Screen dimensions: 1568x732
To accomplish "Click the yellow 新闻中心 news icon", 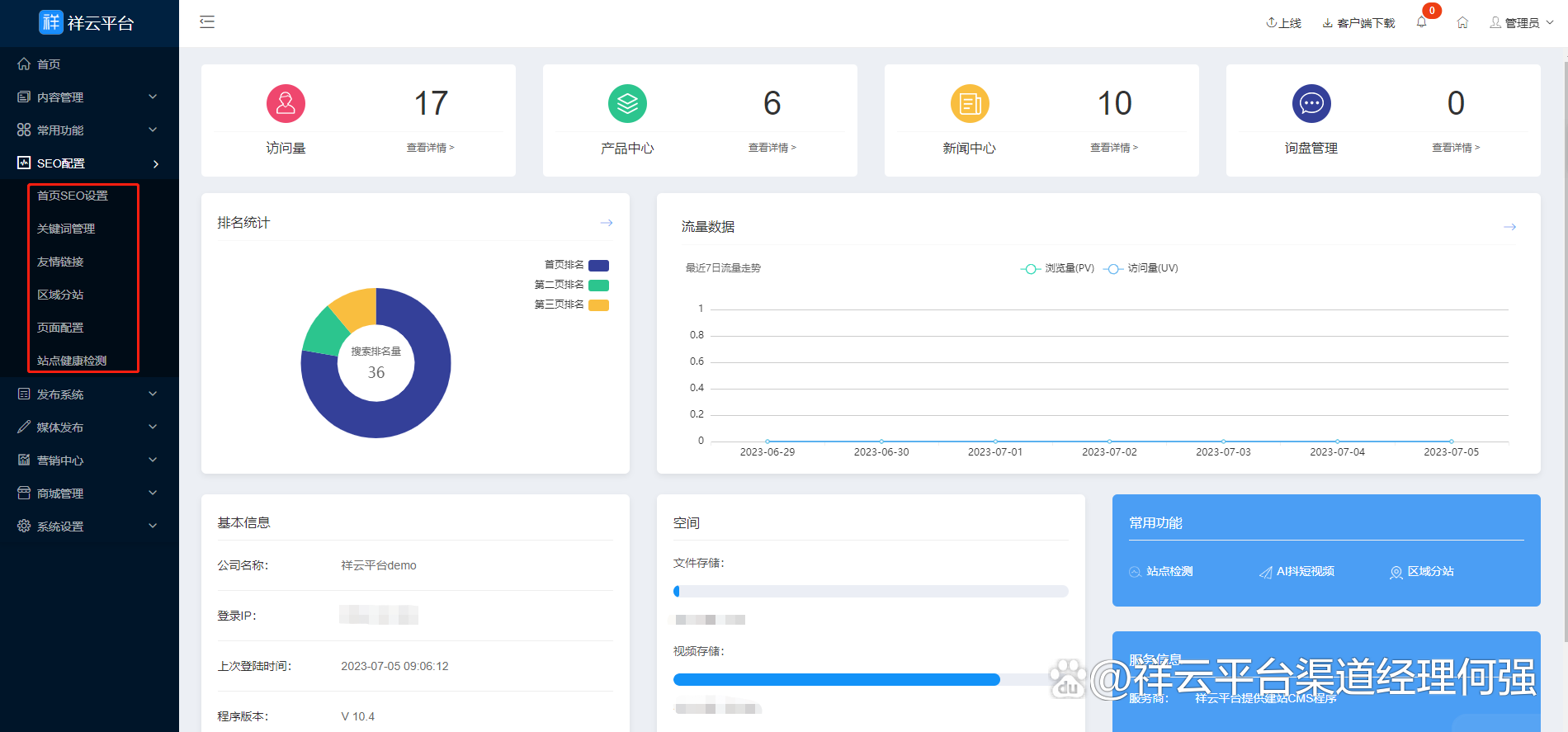I will (x=970, y=103).
